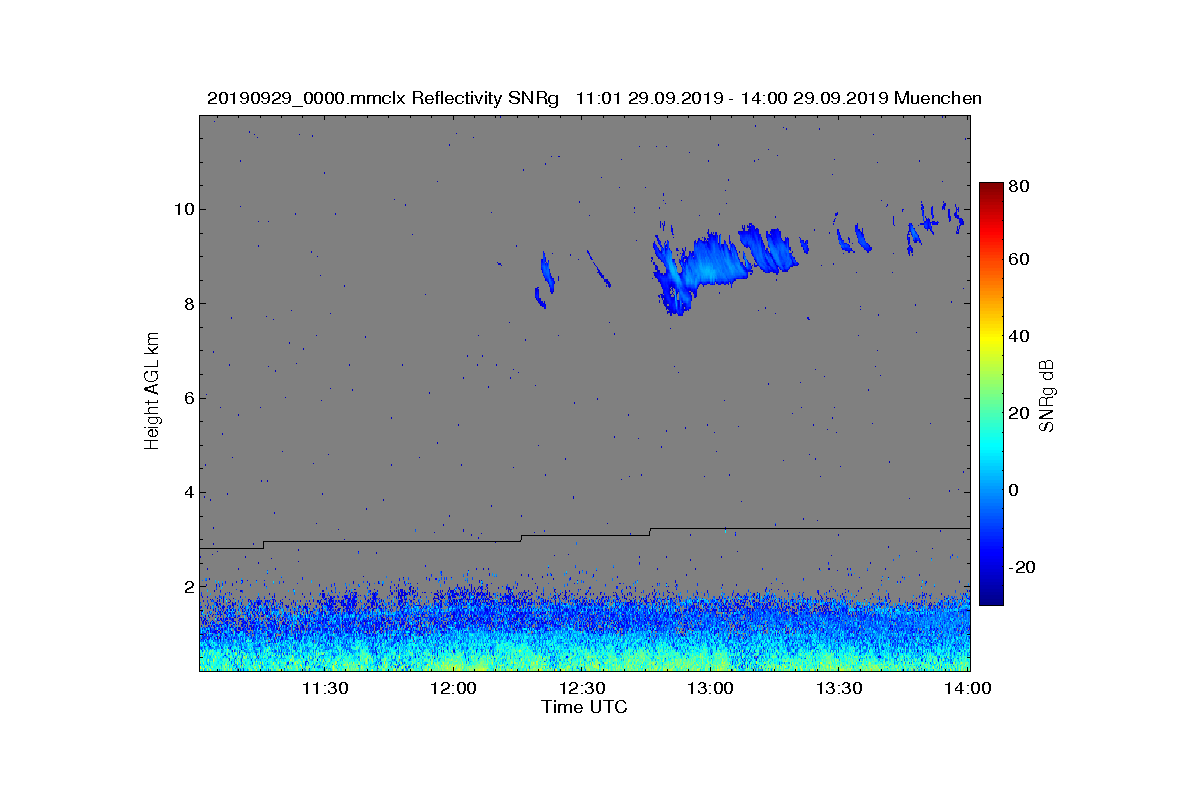1200x800 pixels.
Task: Click the colorbar tick label 60
Action: point(1020,260)
